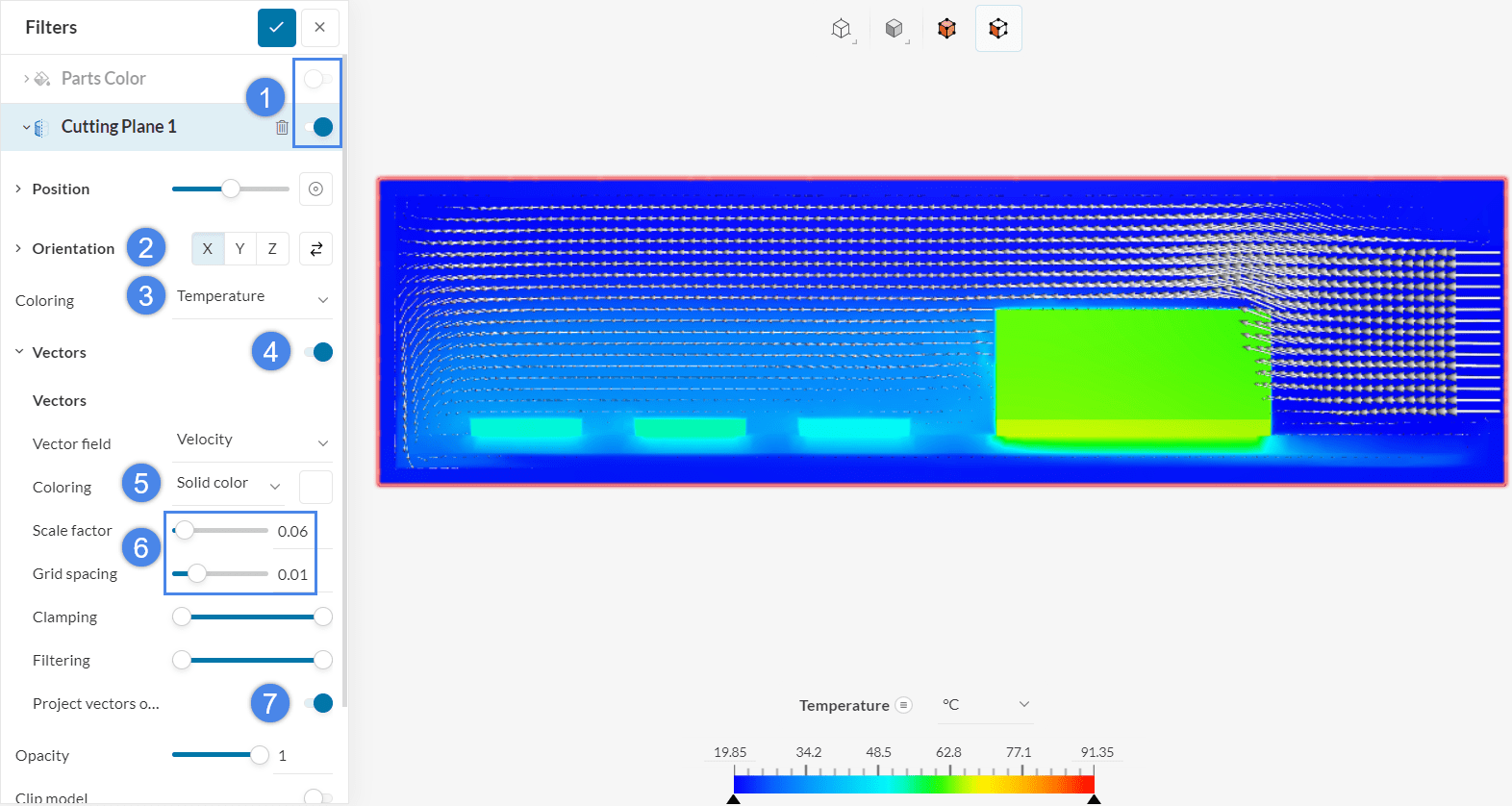Select the gray solid cube render mode

click(895, 29)
